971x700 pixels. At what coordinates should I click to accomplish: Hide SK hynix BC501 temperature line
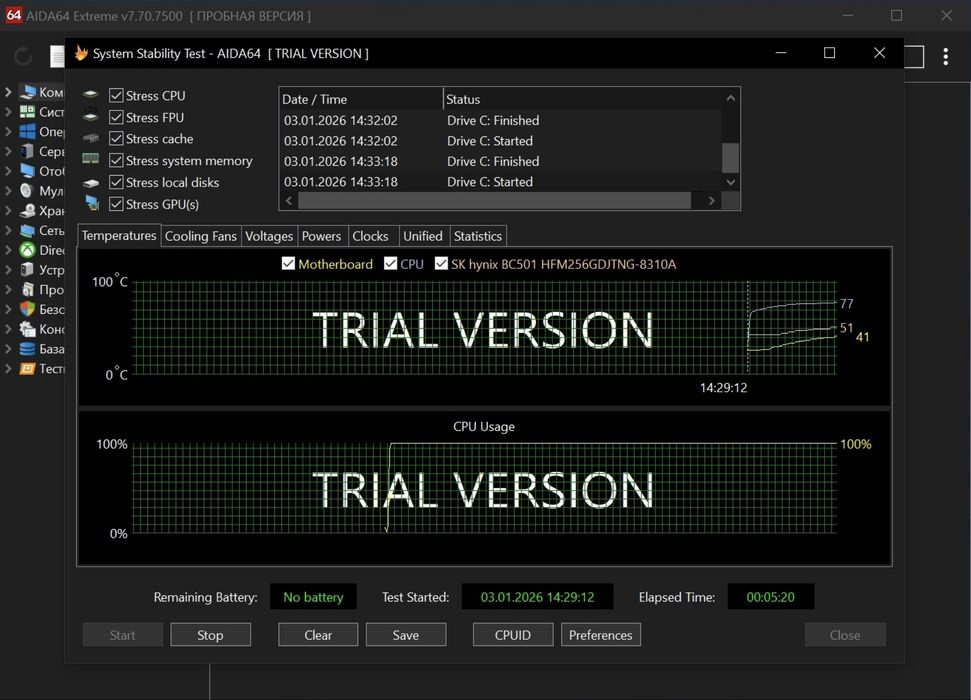click(441, 263)
